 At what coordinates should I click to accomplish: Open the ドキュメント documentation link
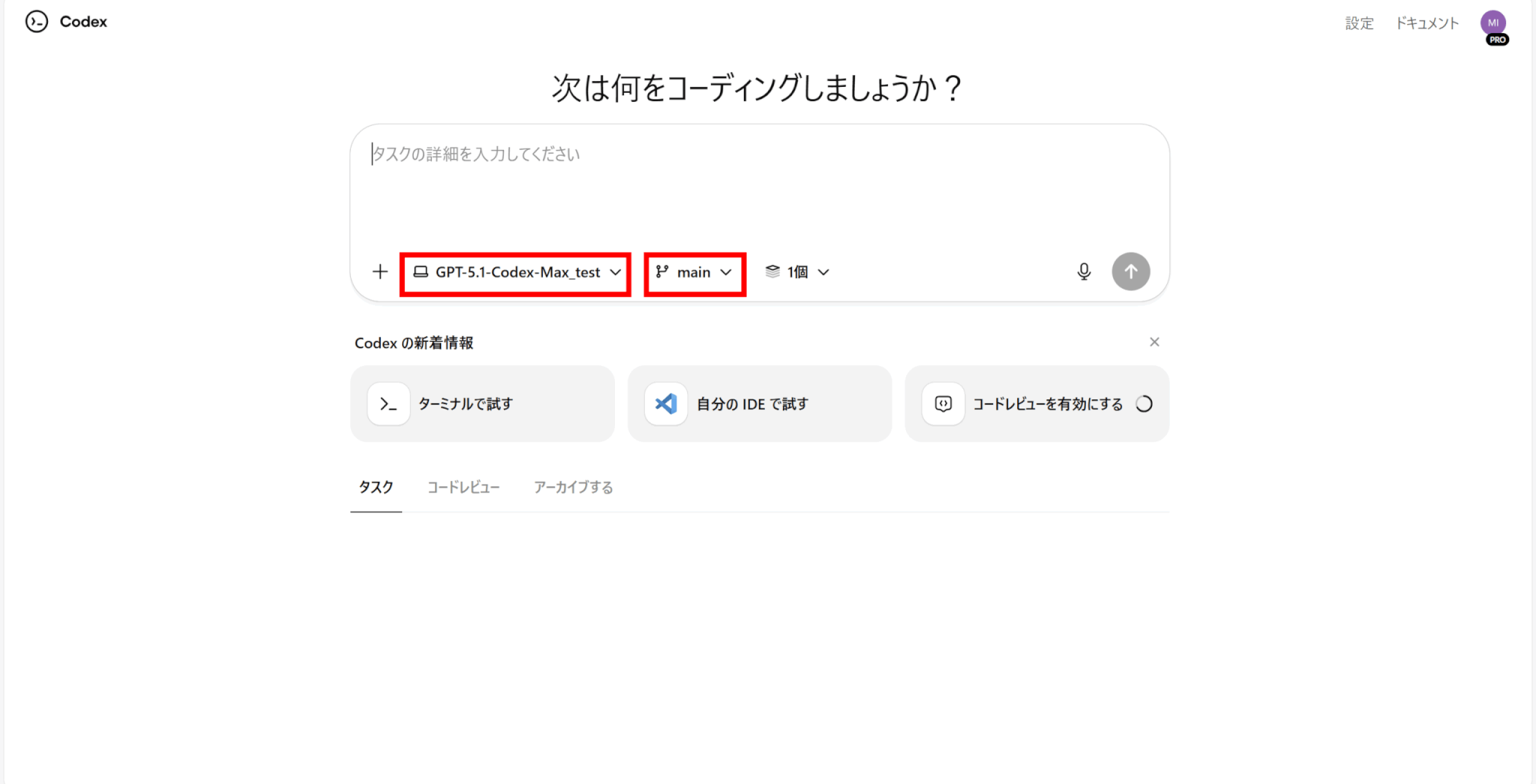(x=1426, y=23)
